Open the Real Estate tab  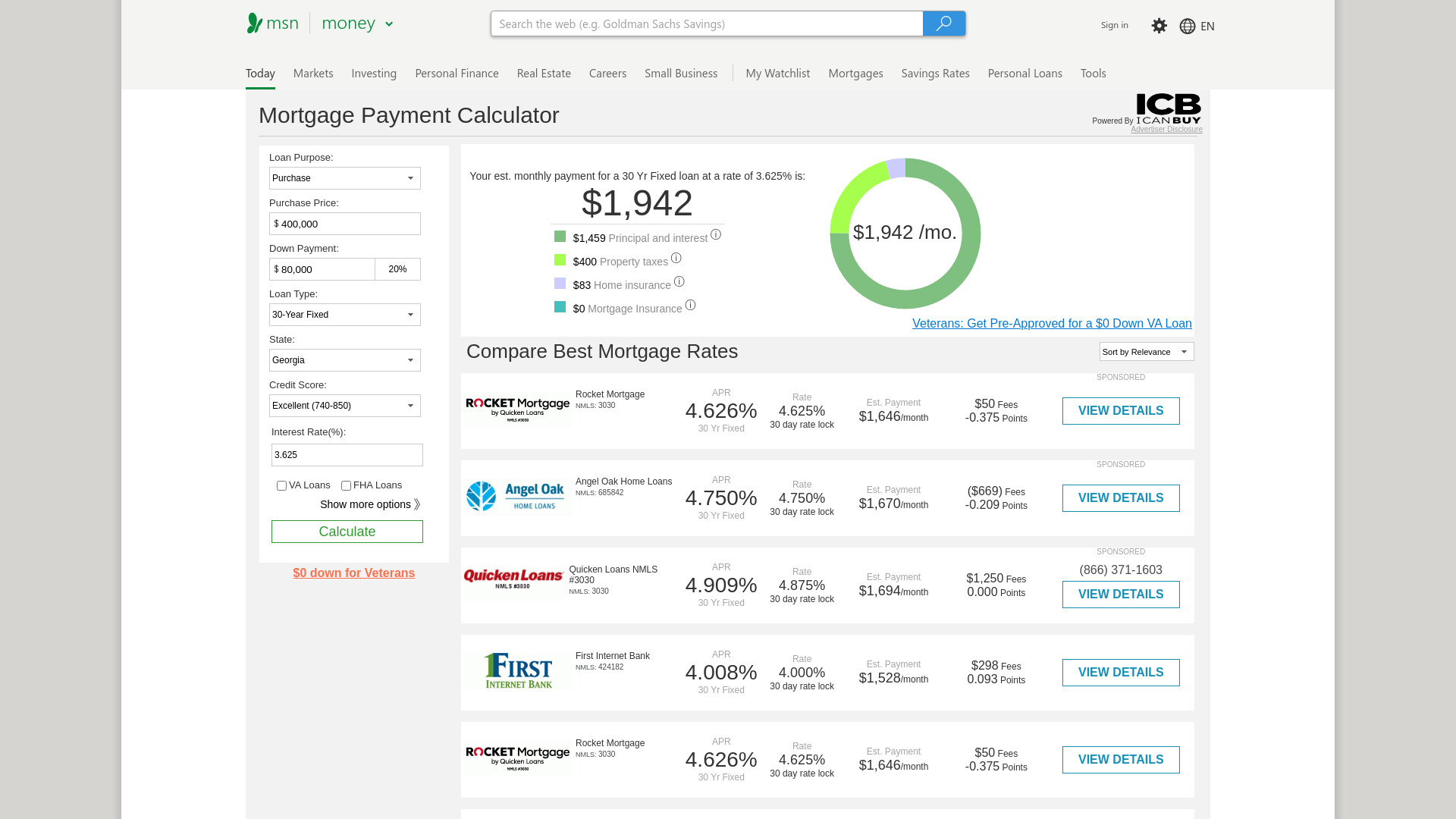544,74
